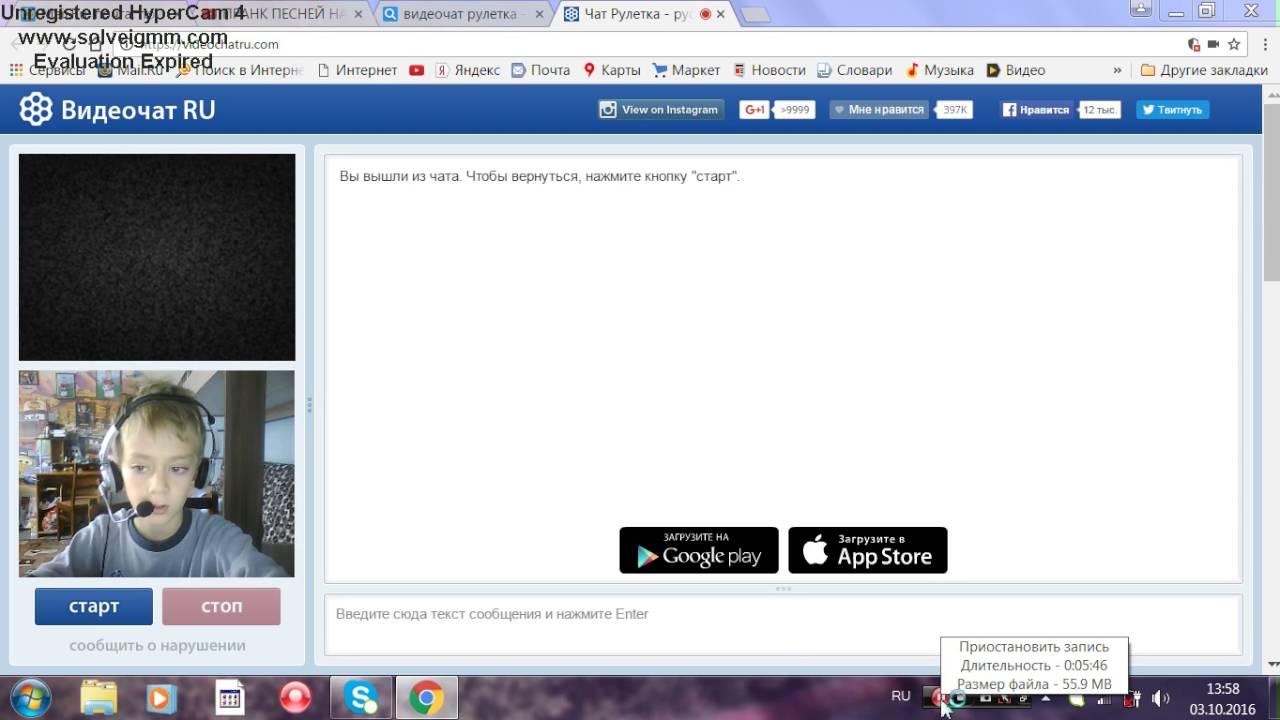Open View on Instagram button
The image size is (1280, 720).
660,110
